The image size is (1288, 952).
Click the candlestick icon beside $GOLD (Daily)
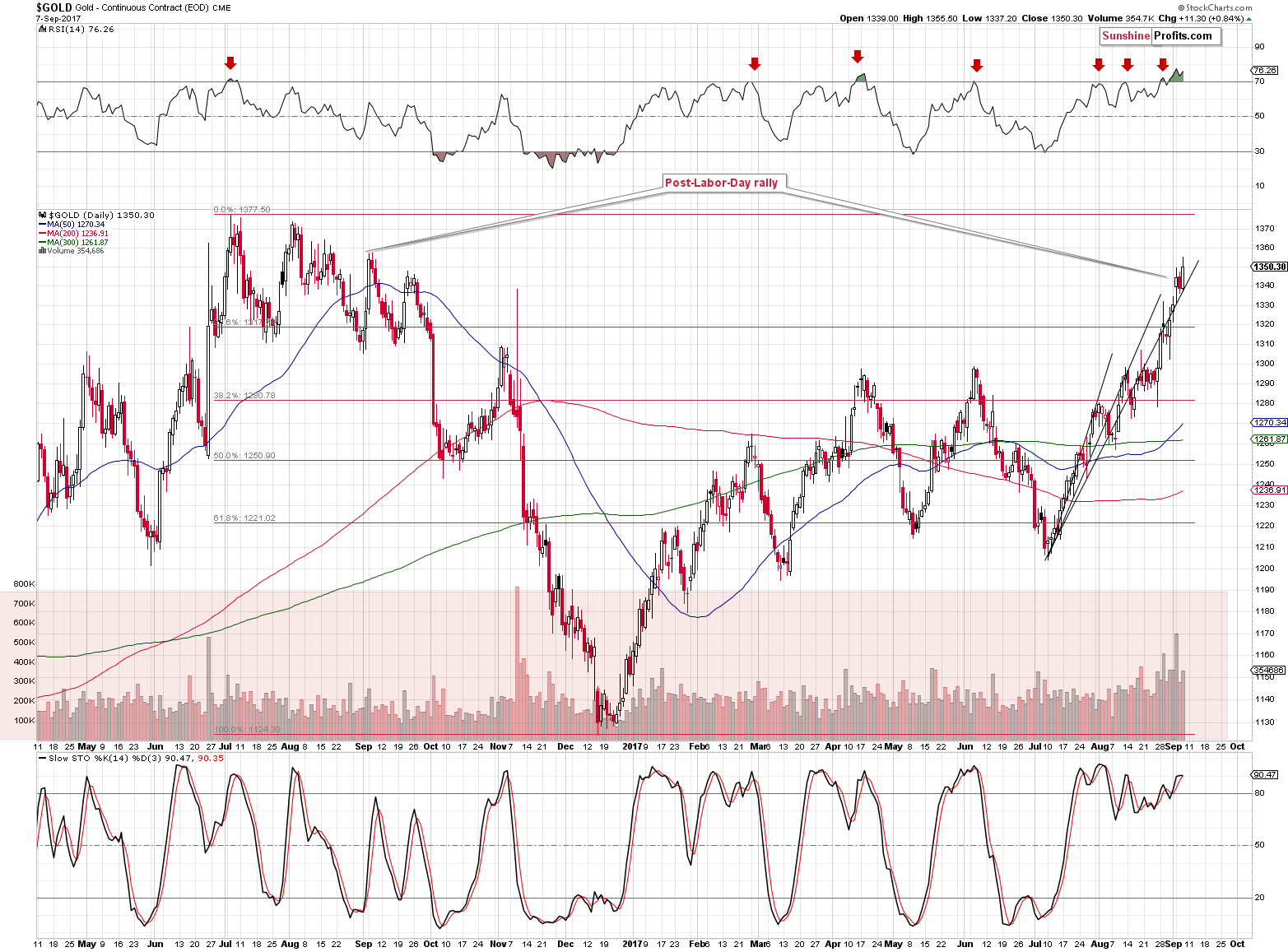click(43, 215)
